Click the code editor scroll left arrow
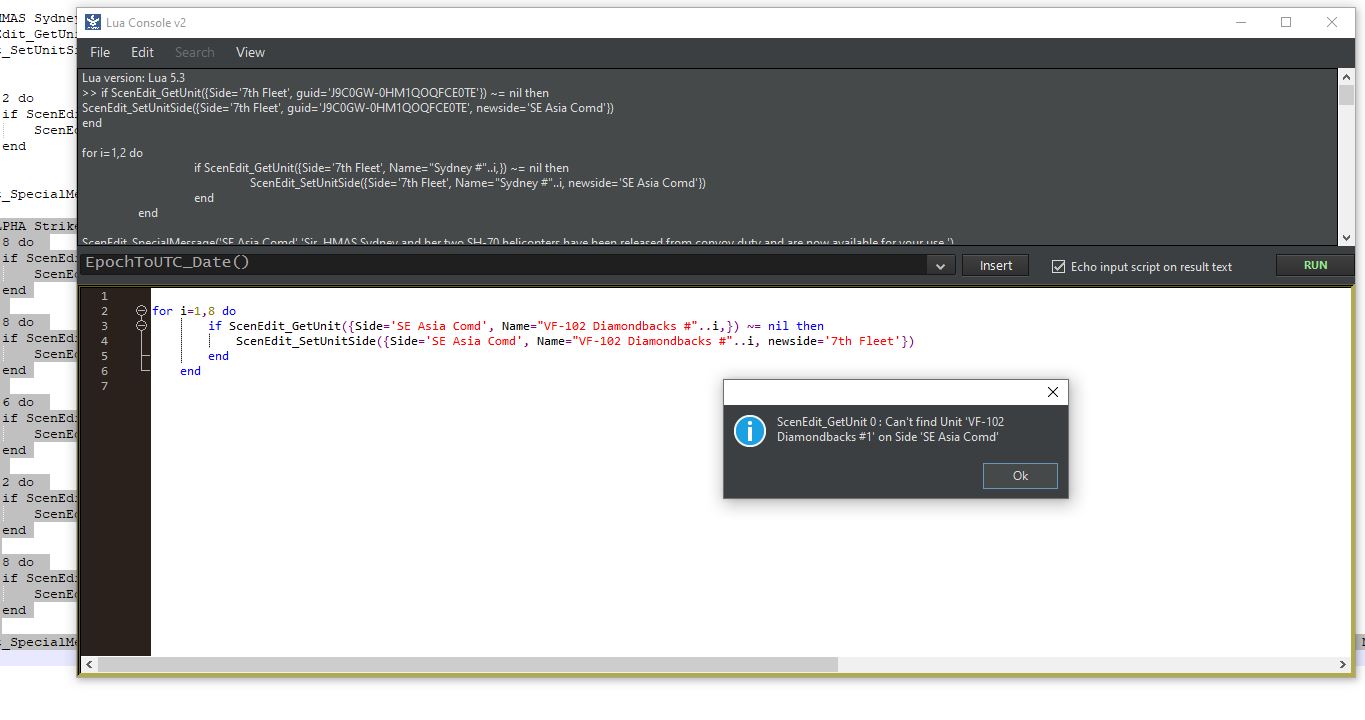Image resolution: width=1365 pixels, height=720 pixels. click(x=89, y=665)
